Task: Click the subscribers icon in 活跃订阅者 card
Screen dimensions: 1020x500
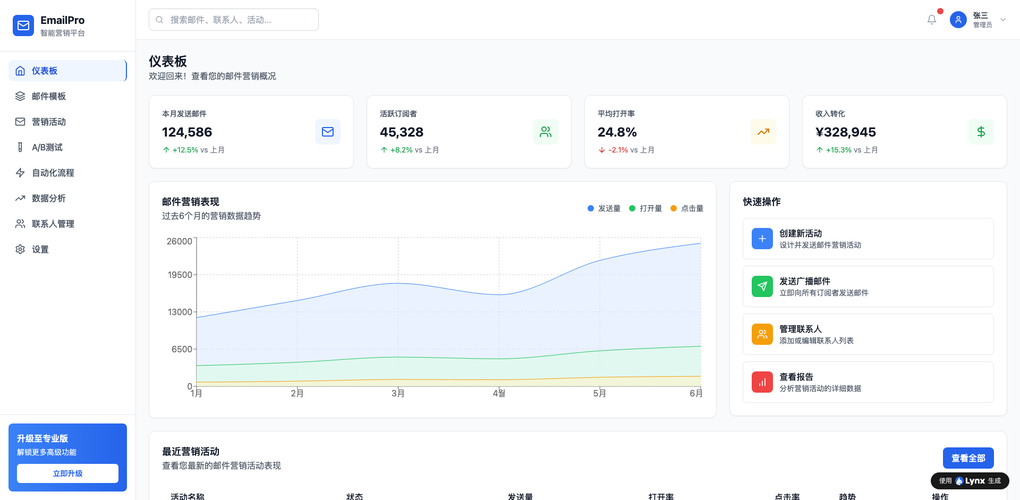Action: click(545, 132)
